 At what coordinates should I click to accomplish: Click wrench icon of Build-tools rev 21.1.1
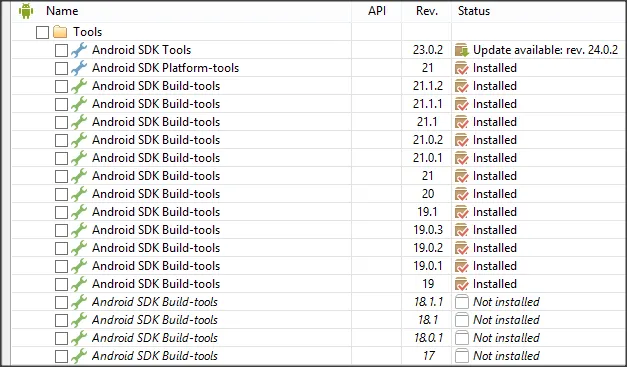(x=79, y=104)
